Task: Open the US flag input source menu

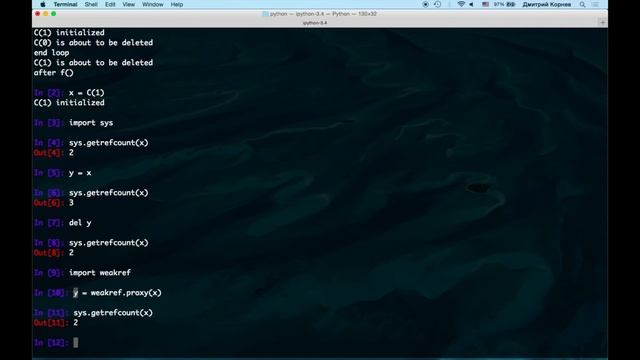Action: pyautogui.click(x=485, y=4)
